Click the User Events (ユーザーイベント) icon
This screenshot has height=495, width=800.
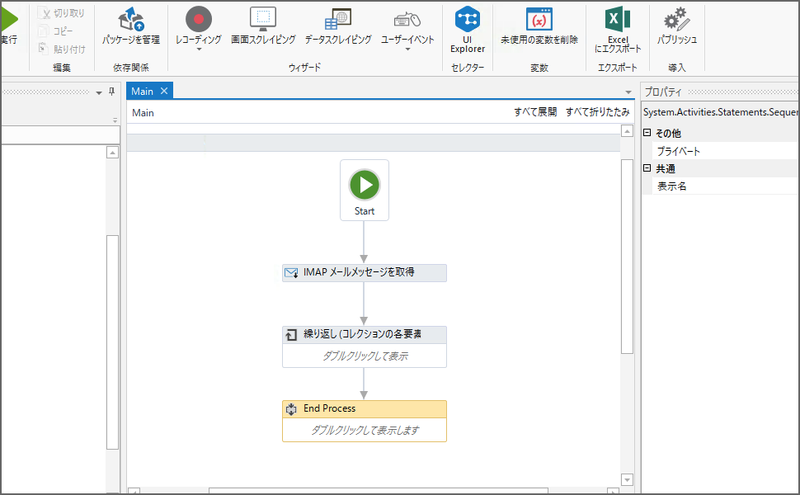click(407, 20)
